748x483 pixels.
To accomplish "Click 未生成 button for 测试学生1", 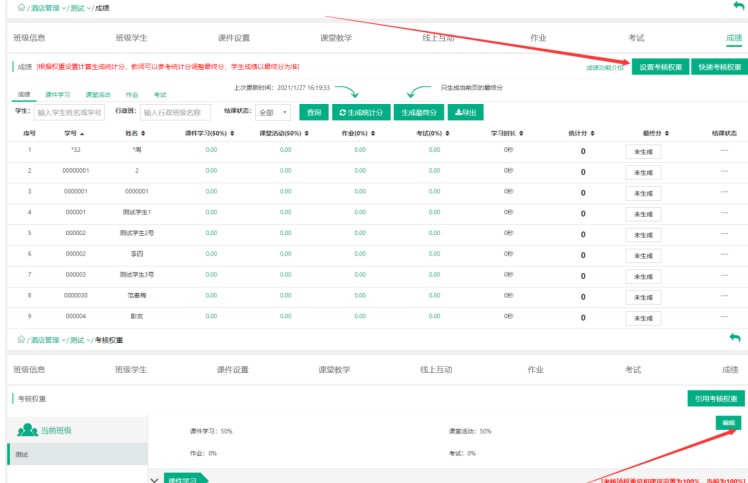I will tap(642, 213).
